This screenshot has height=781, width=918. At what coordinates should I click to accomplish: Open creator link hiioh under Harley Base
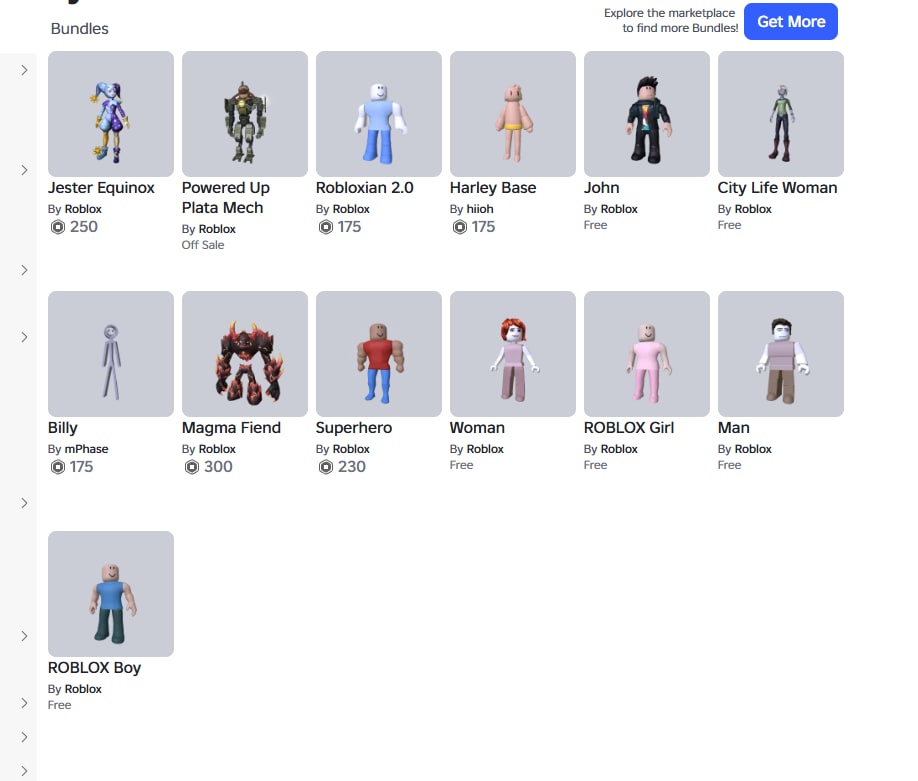(x=479, y=209)
